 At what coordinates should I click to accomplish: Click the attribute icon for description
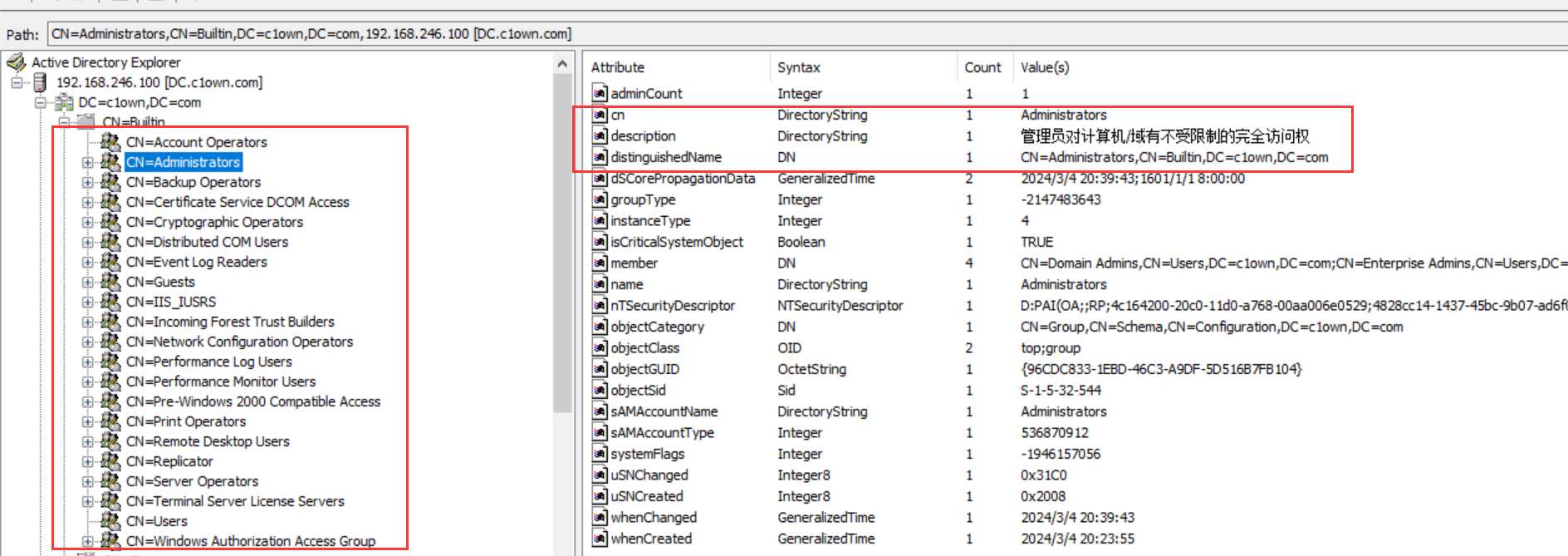pyautogui.click(x=600, y=135)
